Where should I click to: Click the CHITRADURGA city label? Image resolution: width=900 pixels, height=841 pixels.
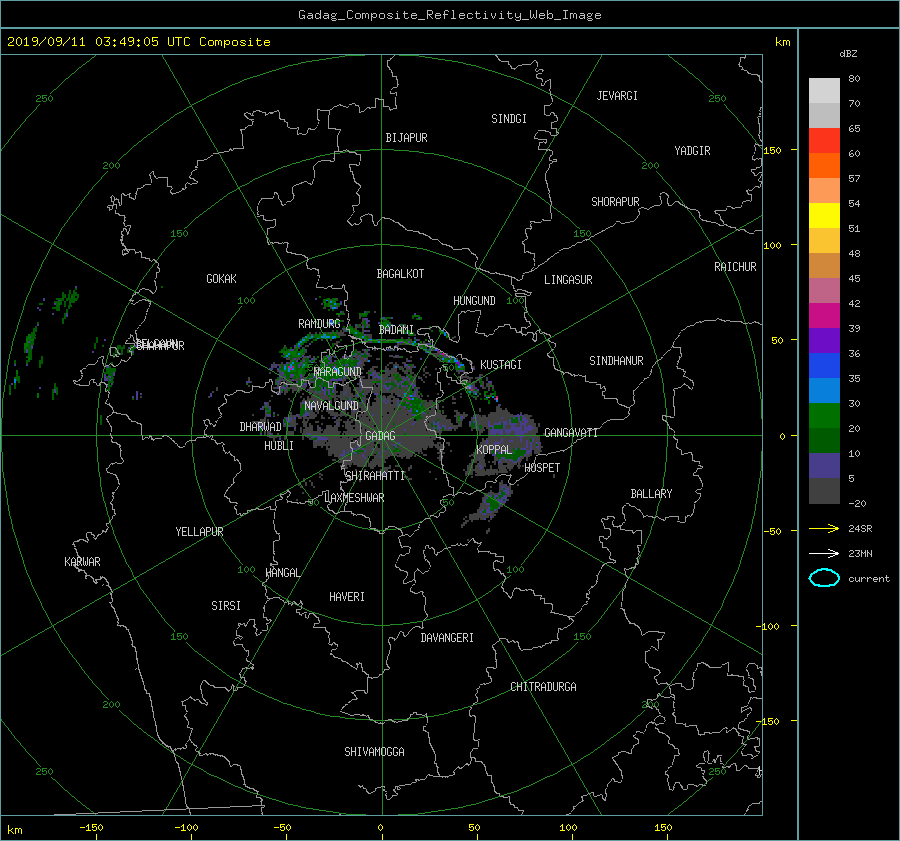coord(543,687)
